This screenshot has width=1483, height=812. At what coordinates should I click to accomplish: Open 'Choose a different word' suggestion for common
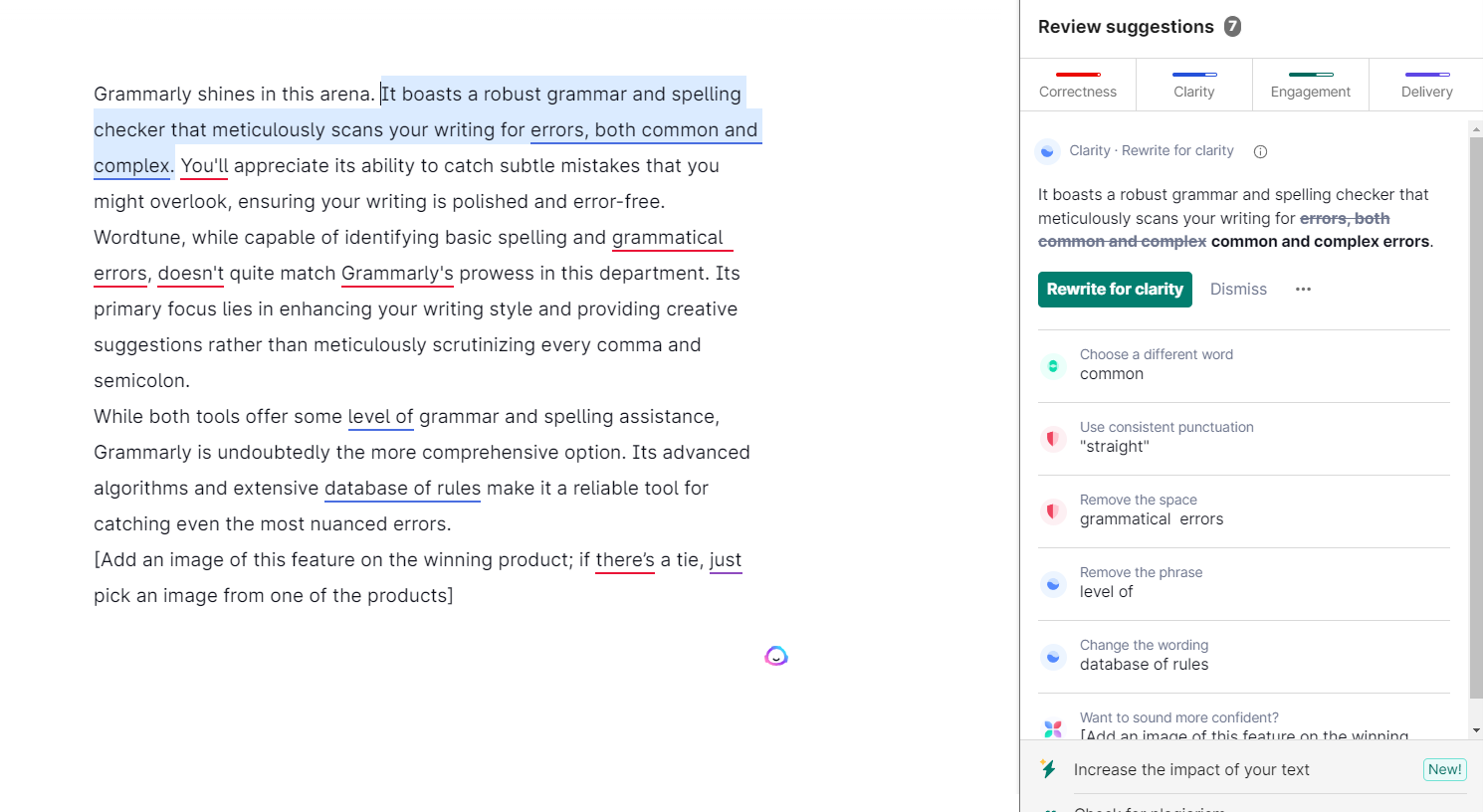tap(1244, 366)
